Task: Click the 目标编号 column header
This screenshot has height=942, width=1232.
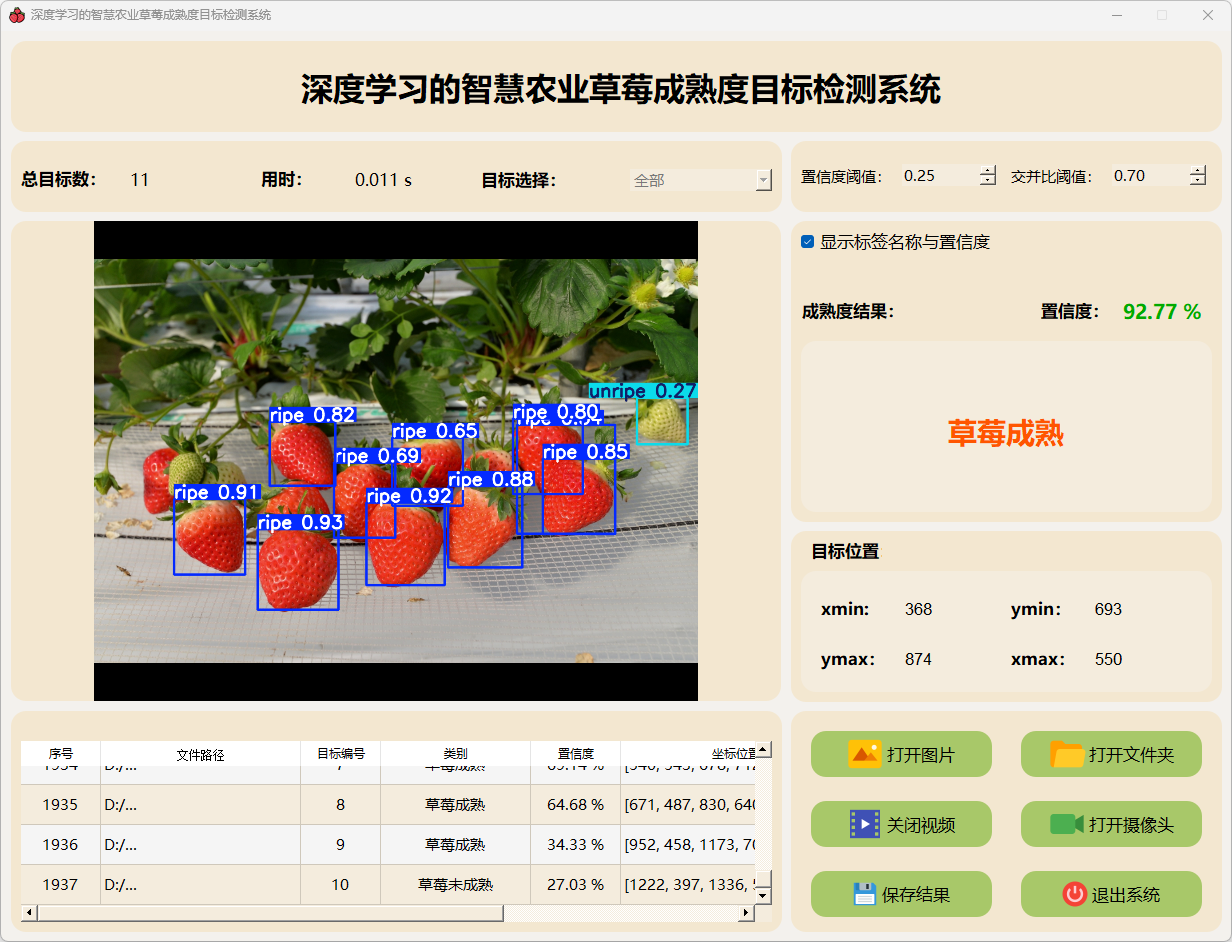Action: [x=341, y=754]
